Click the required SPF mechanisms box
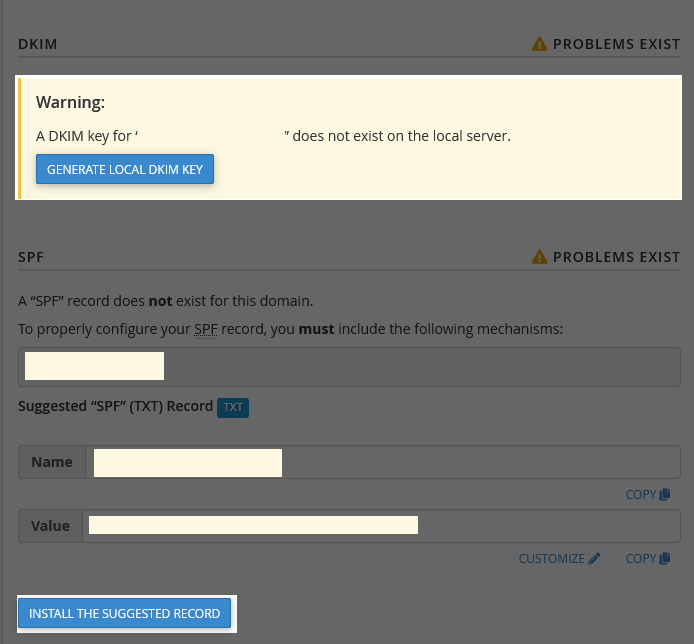 [x=349, y=366]
